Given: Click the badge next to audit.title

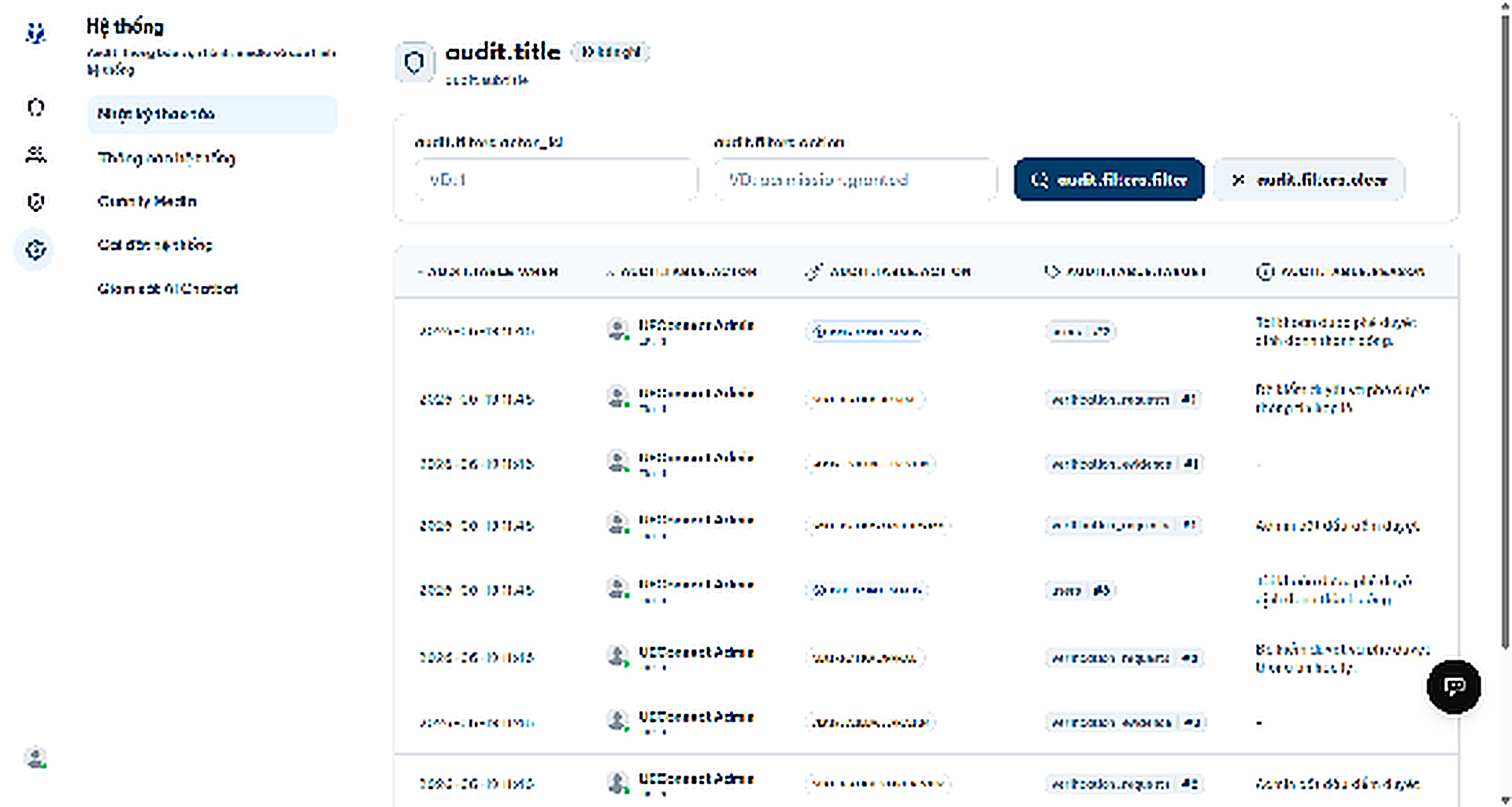Looking at the screenshot, I should [610, 52].
